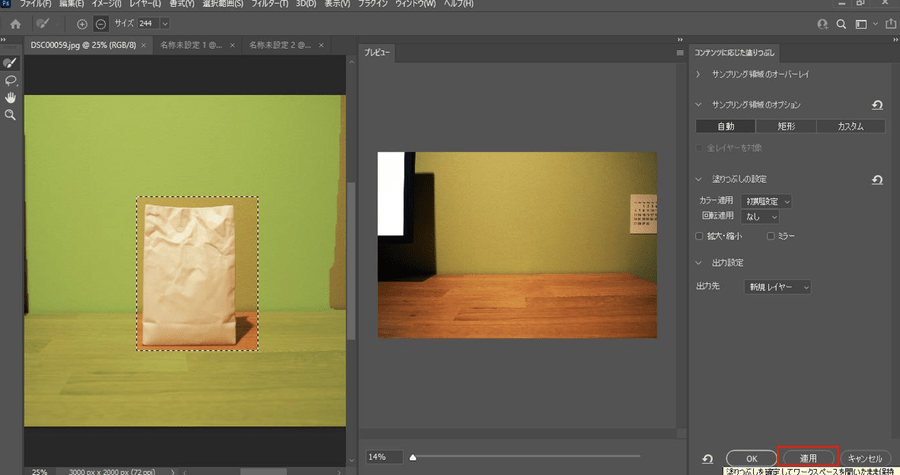Choose the subtract minus brush mode
This screenshot has width=900, height=475.
[x=101, y=23]
